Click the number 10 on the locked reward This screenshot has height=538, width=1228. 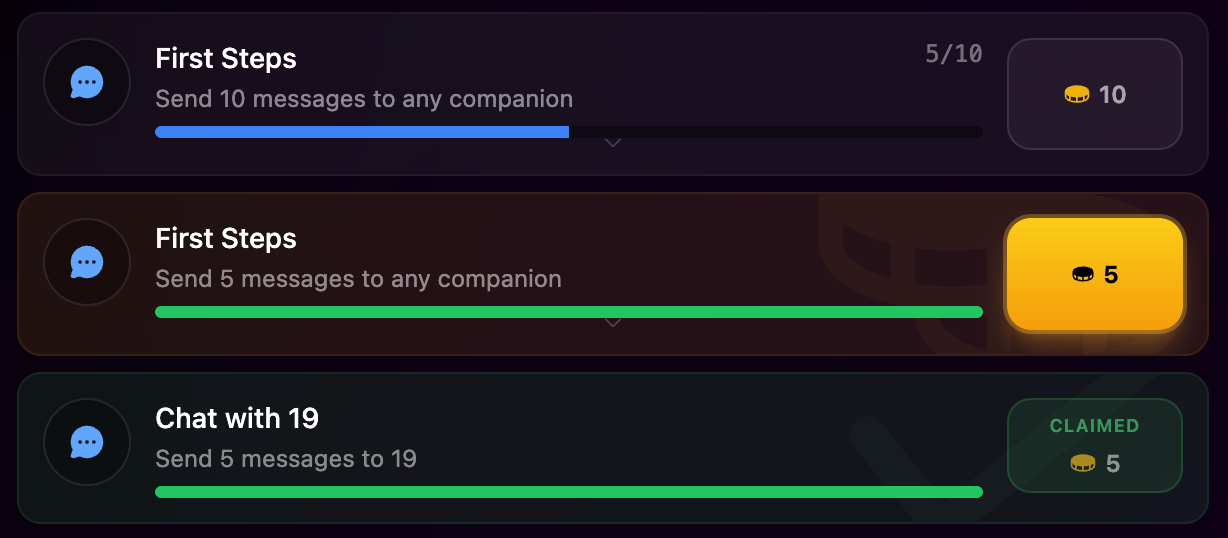point(1112,95)
